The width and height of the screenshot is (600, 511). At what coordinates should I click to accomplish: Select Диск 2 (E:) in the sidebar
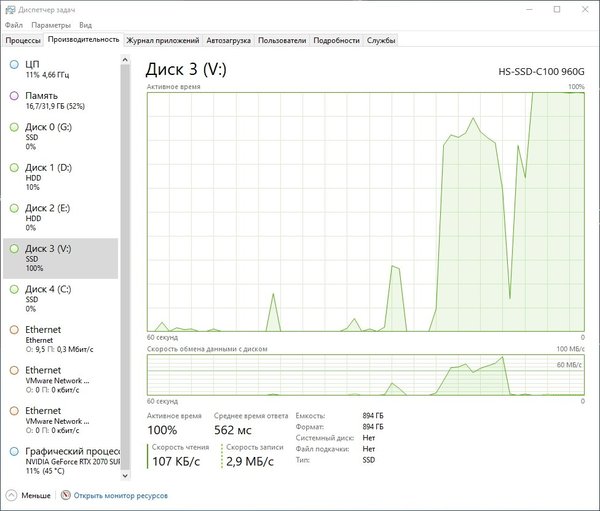pyautogui.click(x=60, y=218)
